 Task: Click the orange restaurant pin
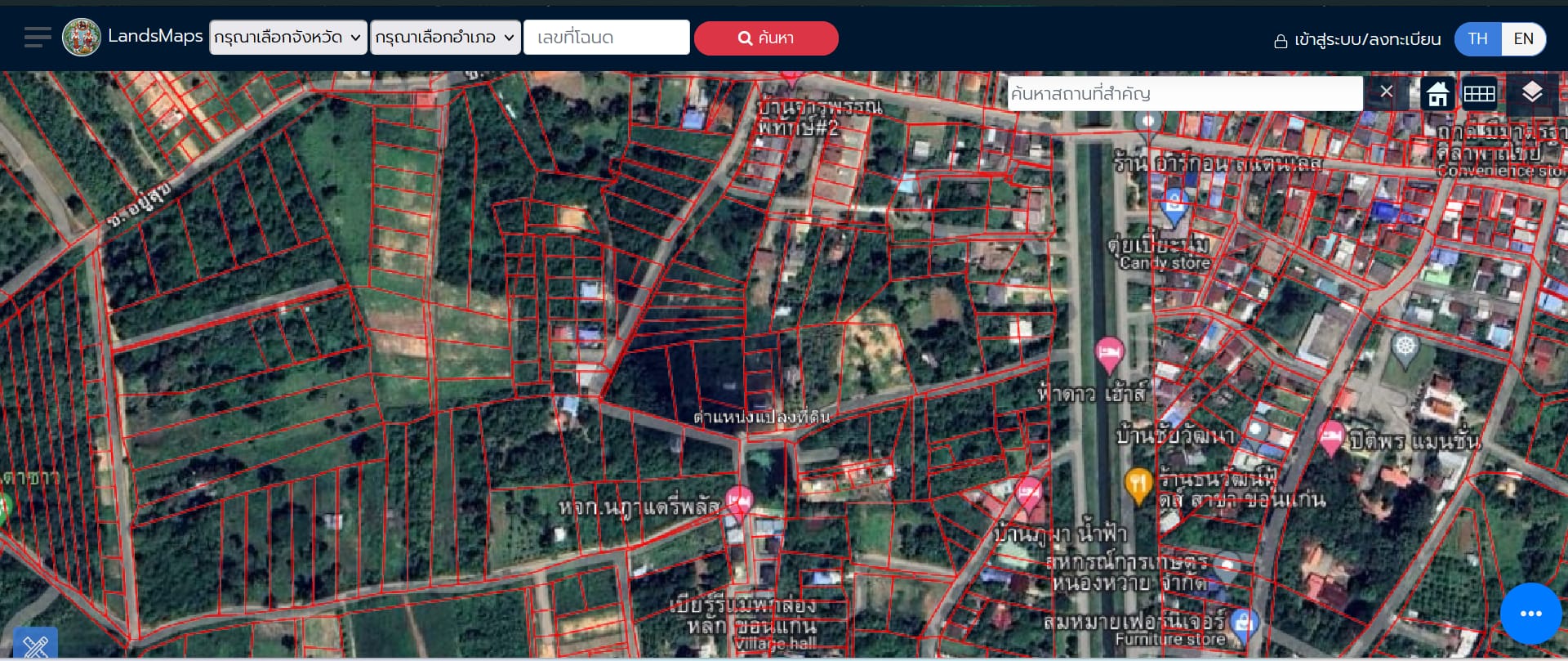pyautogui.click(x=1138, y=485)
